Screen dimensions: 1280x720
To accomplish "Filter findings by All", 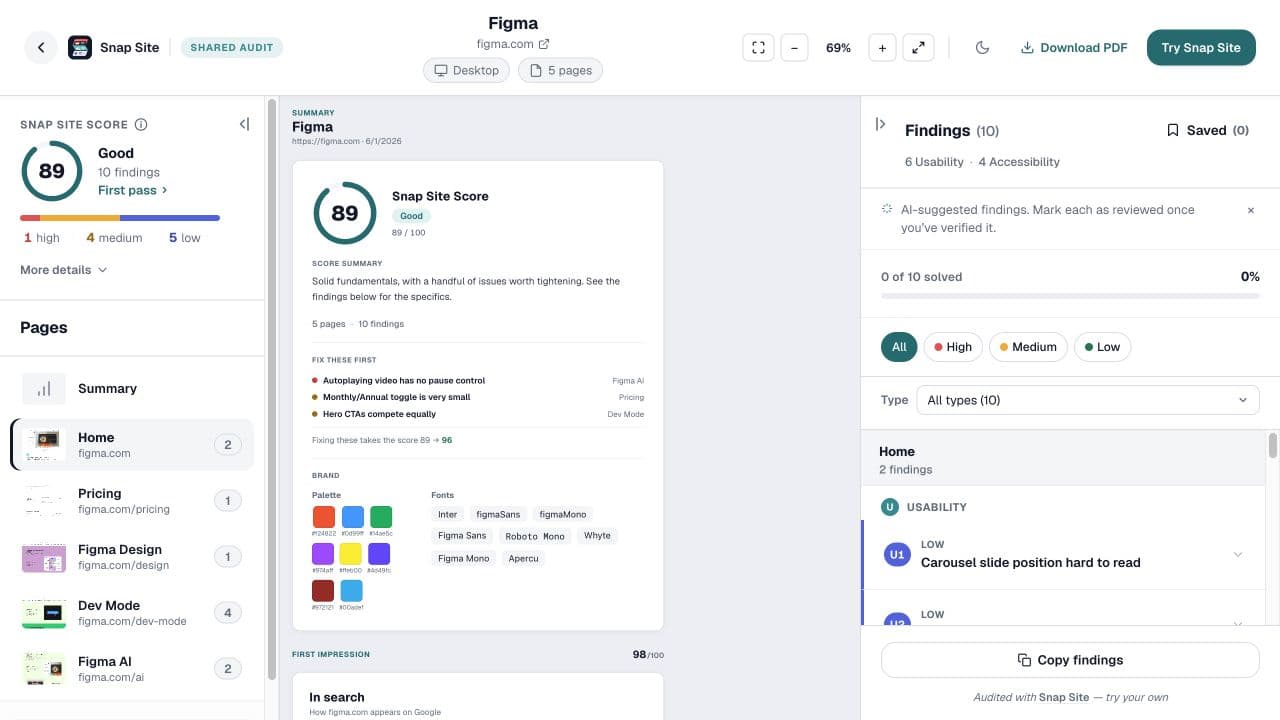I will pos(899,347).
